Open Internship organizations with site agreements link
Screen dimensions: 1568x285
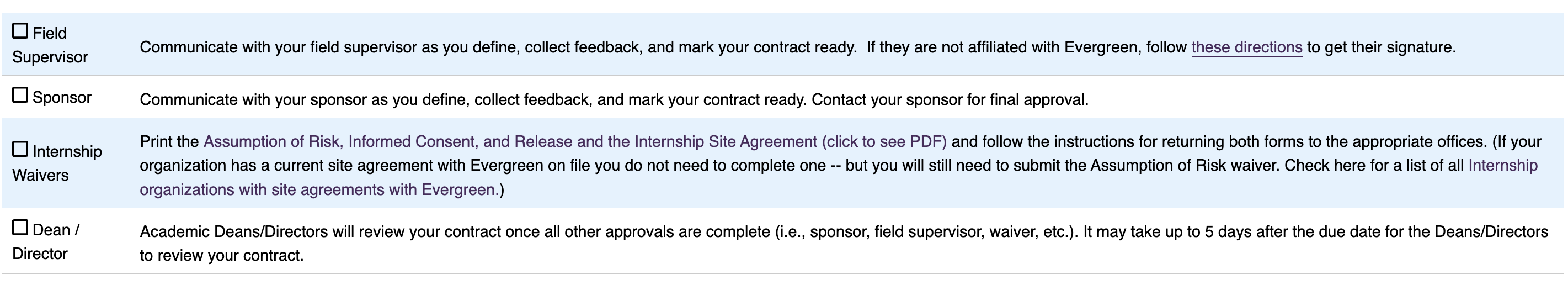pyautogui.click(x=319, y=190)
